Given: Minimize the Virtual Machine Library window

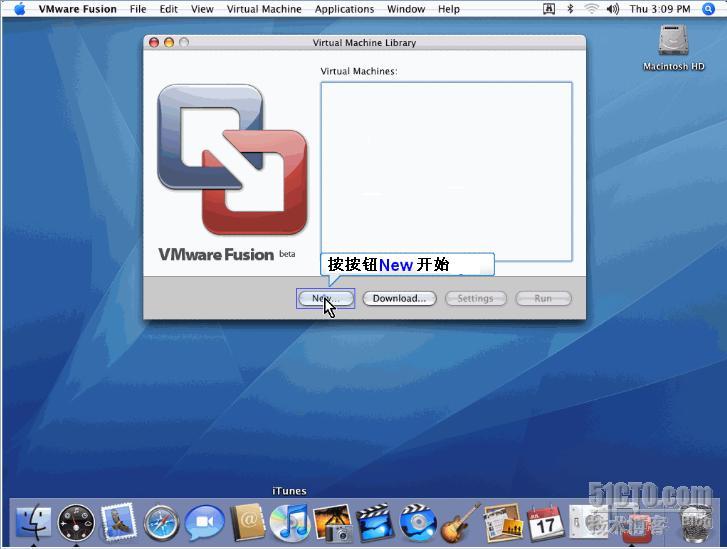Looking at the screenshot, I should coord(169,43).
